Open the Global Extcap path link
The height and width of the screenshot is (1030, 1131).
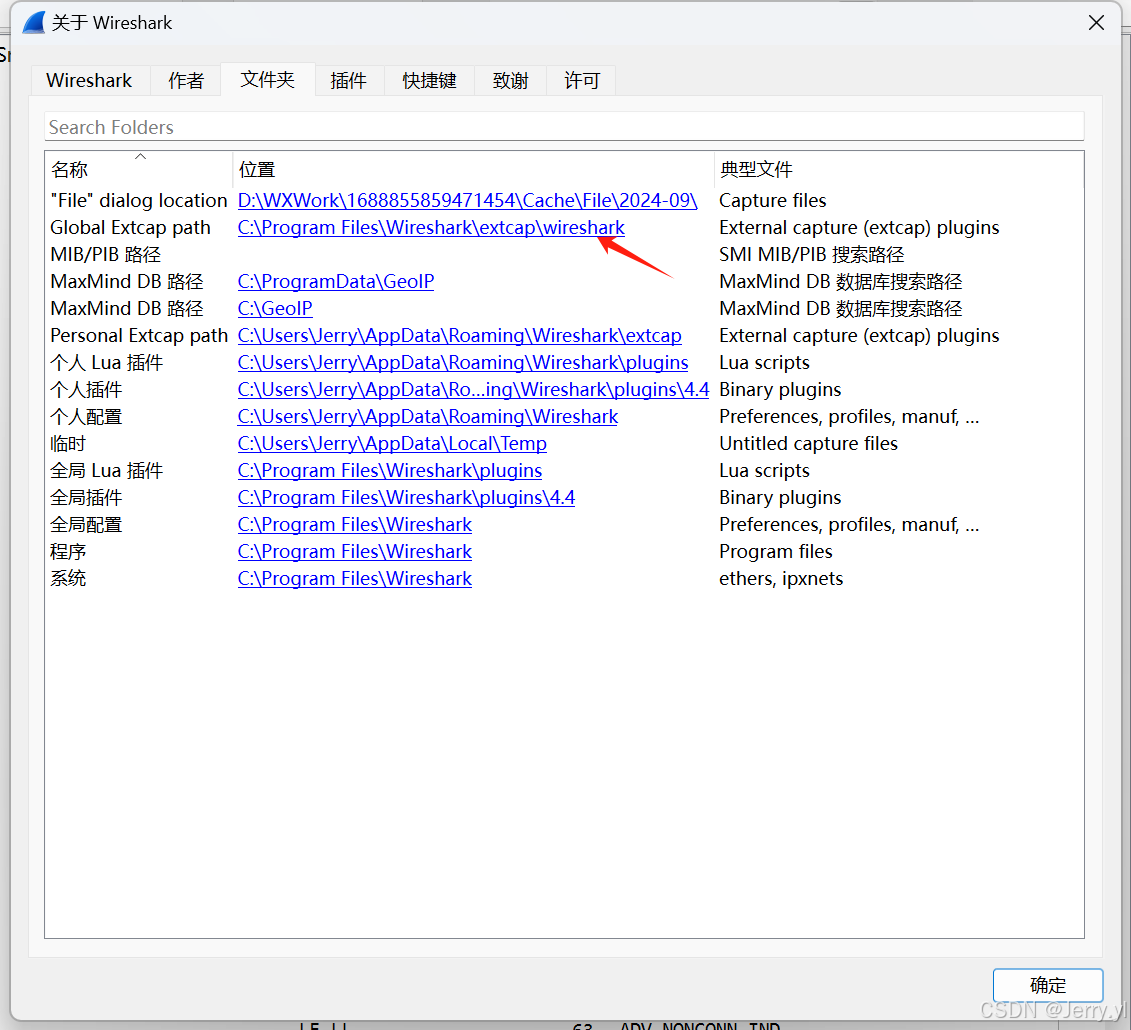431,228
